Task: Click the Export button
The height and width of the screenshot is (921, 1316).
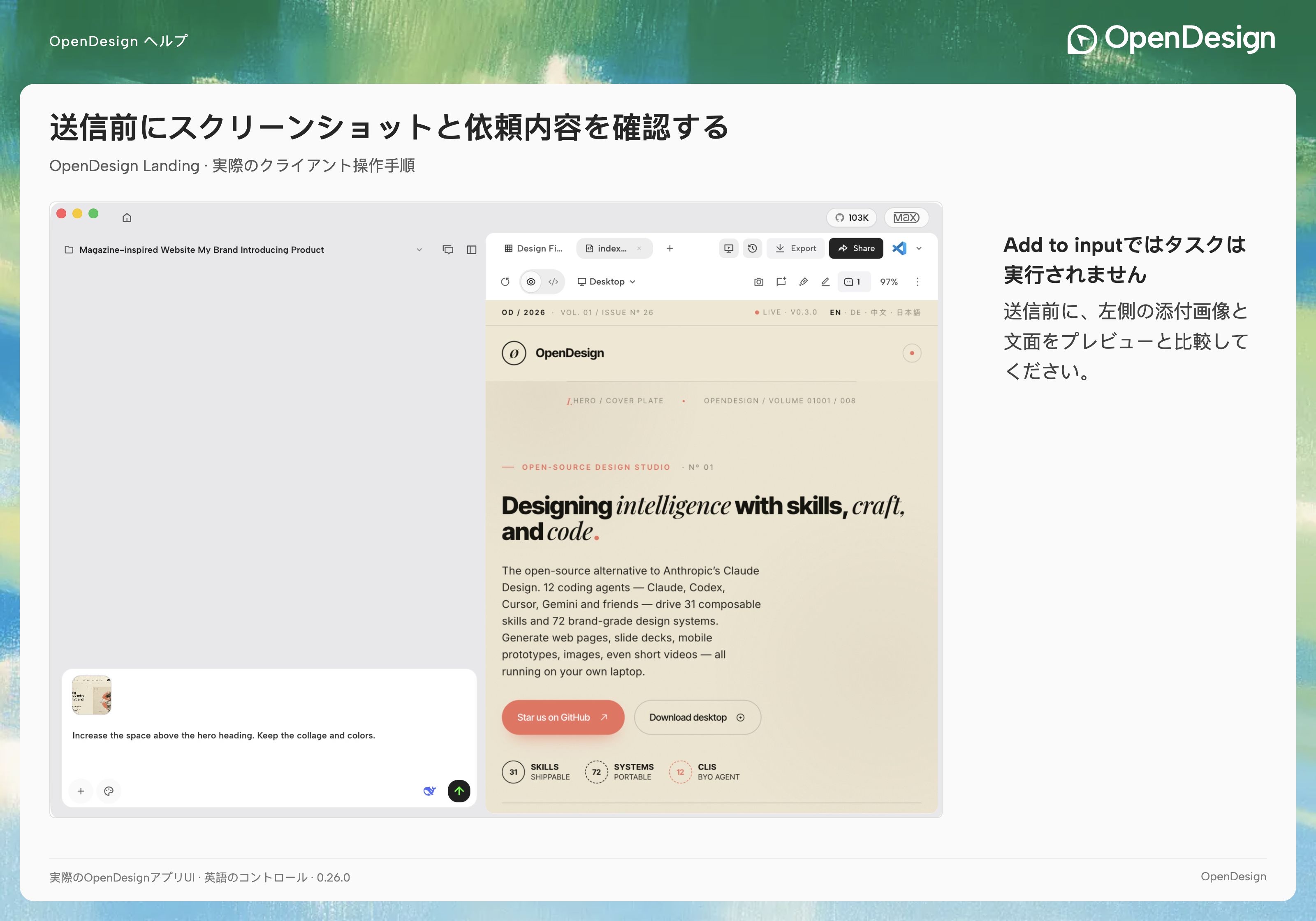Action: pos(795,249)
